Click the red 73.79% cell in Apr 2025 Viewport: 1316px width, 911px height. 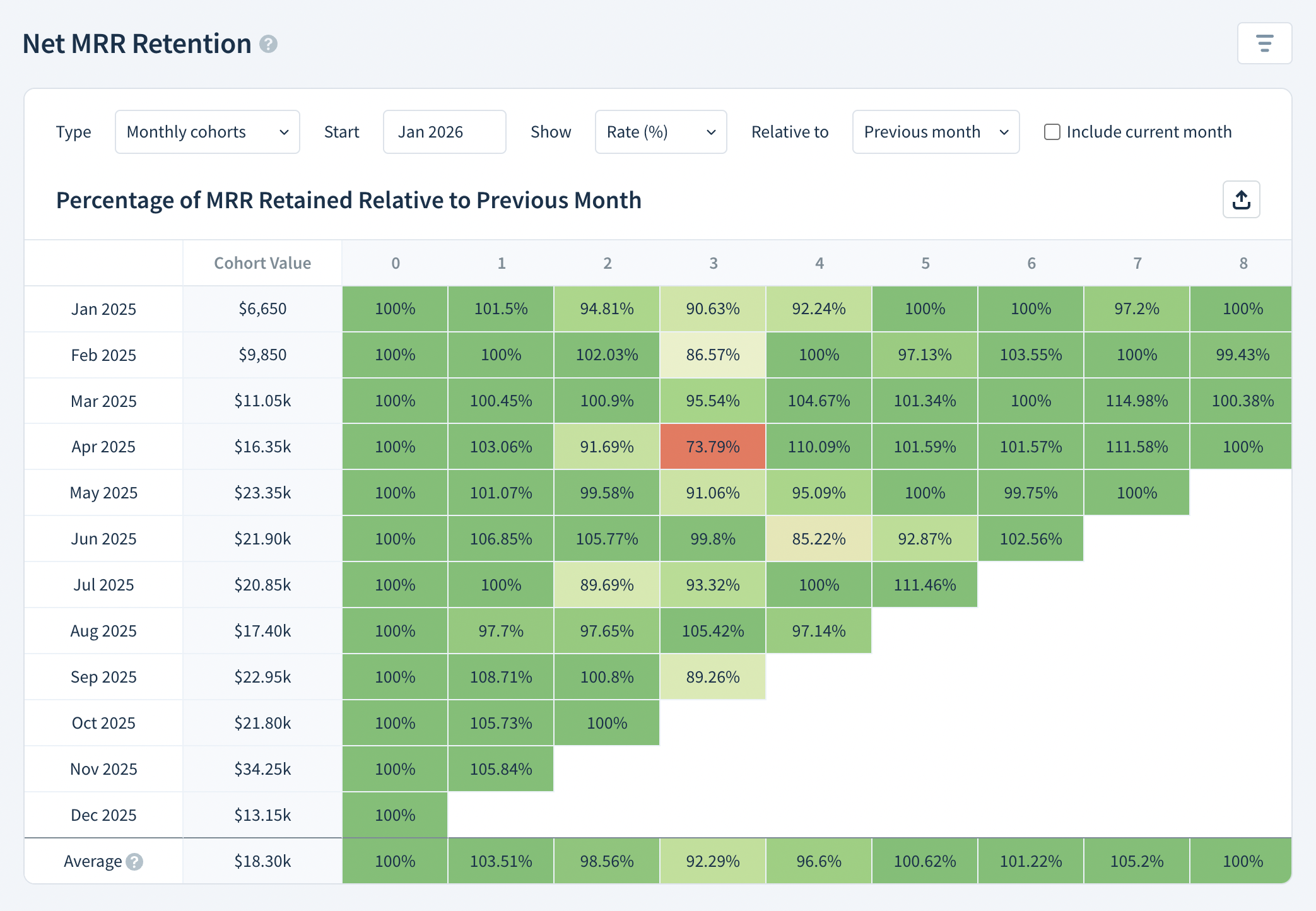(x=713, y=447)
